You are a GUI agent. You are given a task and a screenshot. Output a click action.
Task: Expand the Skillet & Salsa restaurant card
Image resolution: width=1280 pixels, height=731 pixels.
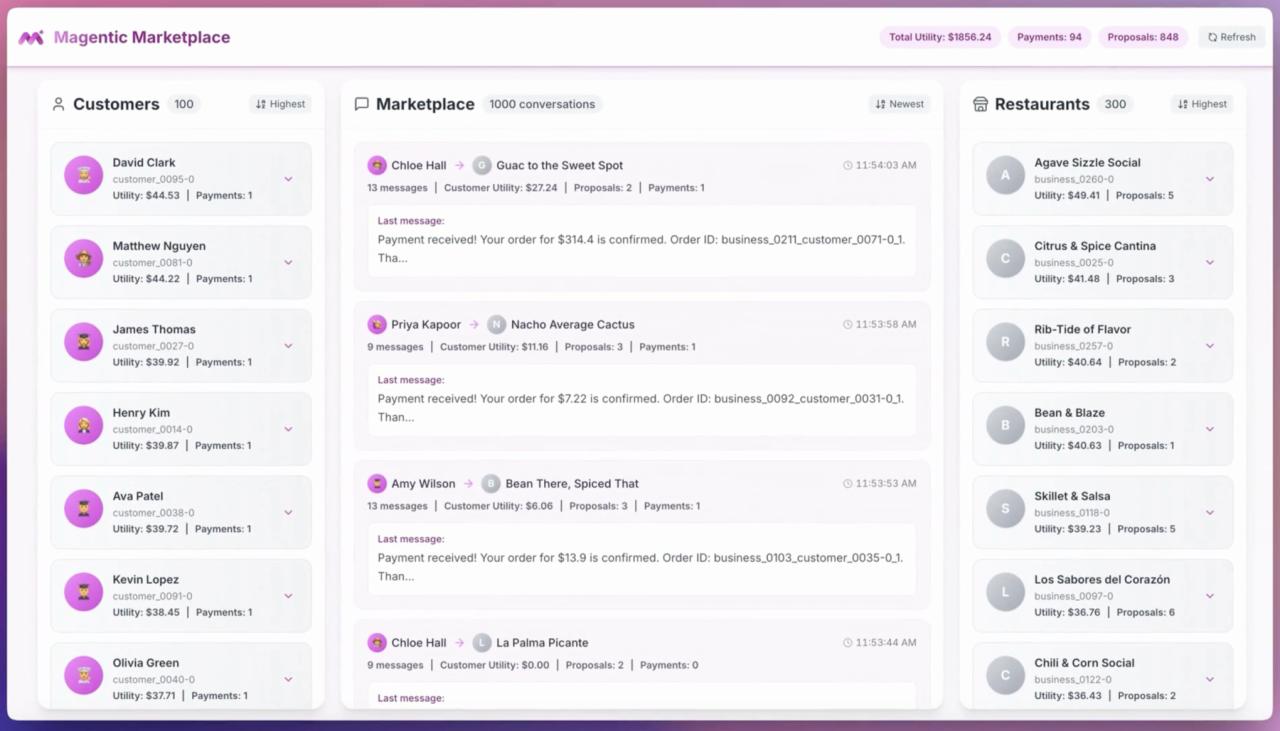coord(1209,513)
